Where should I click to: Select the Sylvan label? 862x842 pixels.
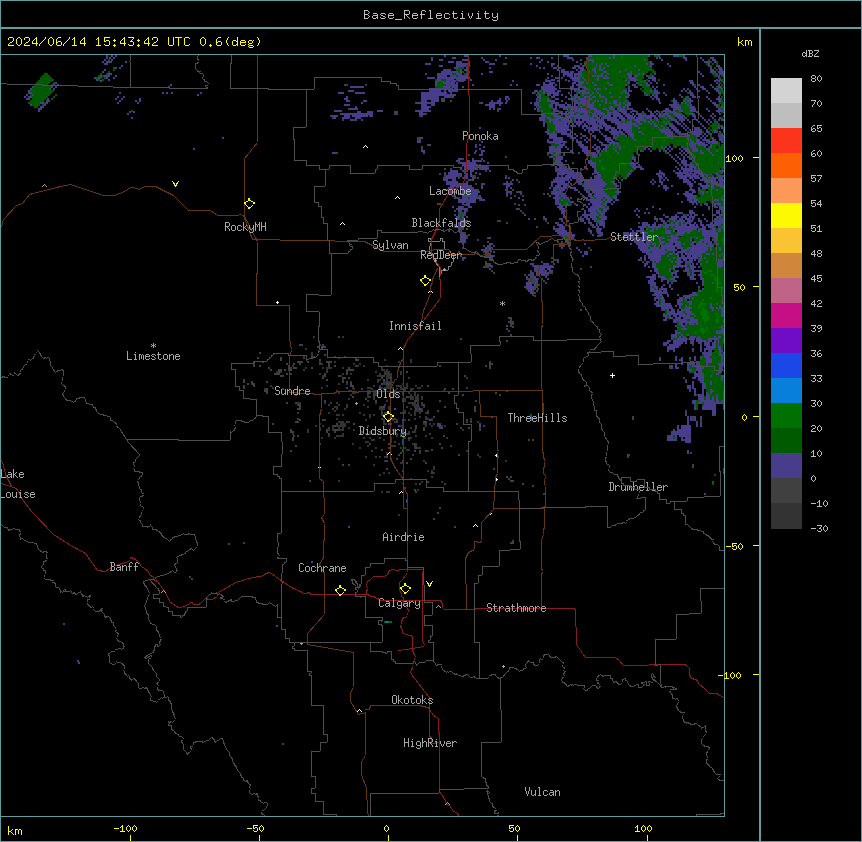pyautogui.click(x=390, y=245)
